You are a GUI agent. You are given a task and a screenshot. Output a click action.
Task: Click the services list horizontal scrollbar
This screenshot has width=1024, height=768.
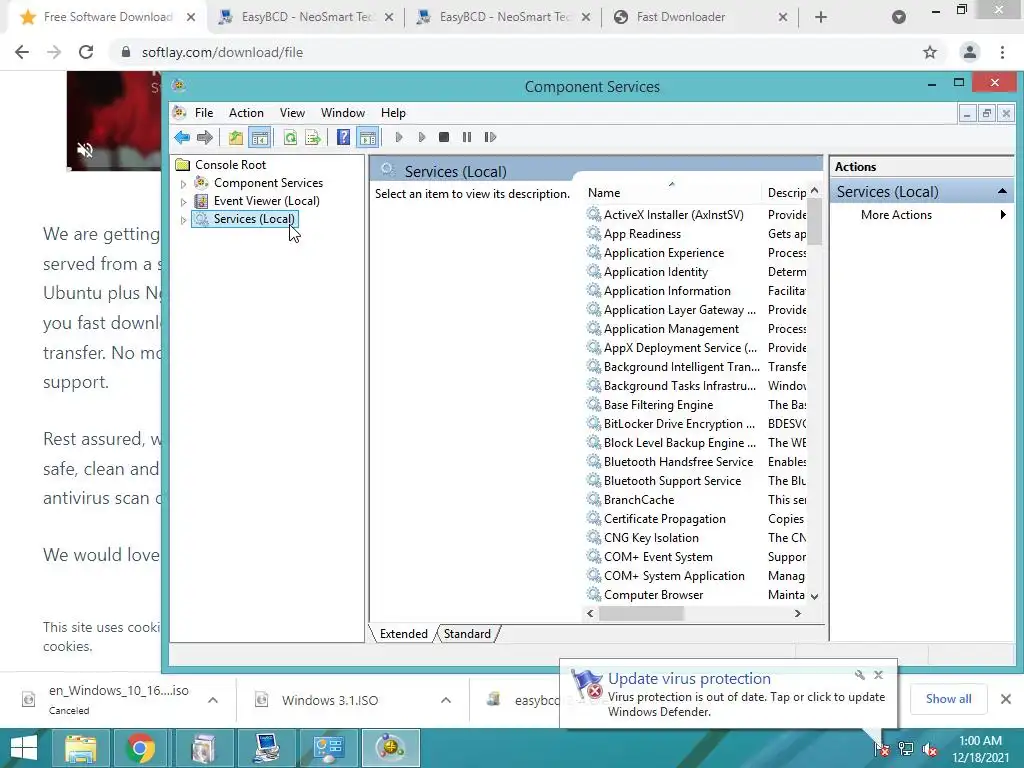point(641,613)
